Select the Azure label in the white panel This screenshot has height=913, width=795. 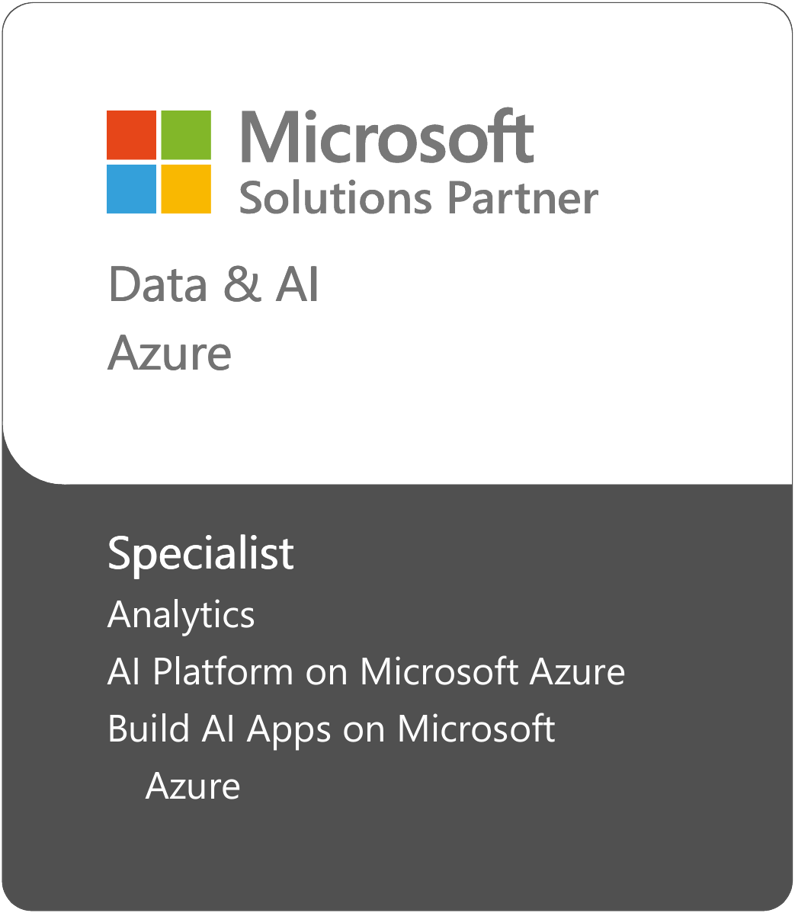(x=169, y=353)
